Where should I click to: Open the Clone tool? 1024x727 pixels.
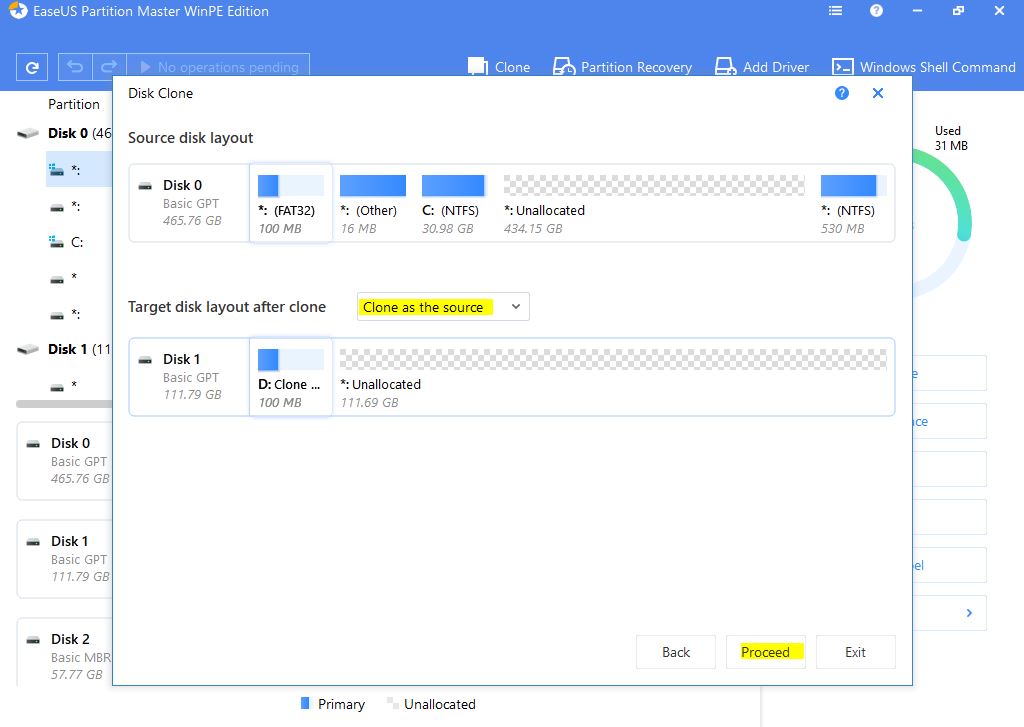[499, 67]
